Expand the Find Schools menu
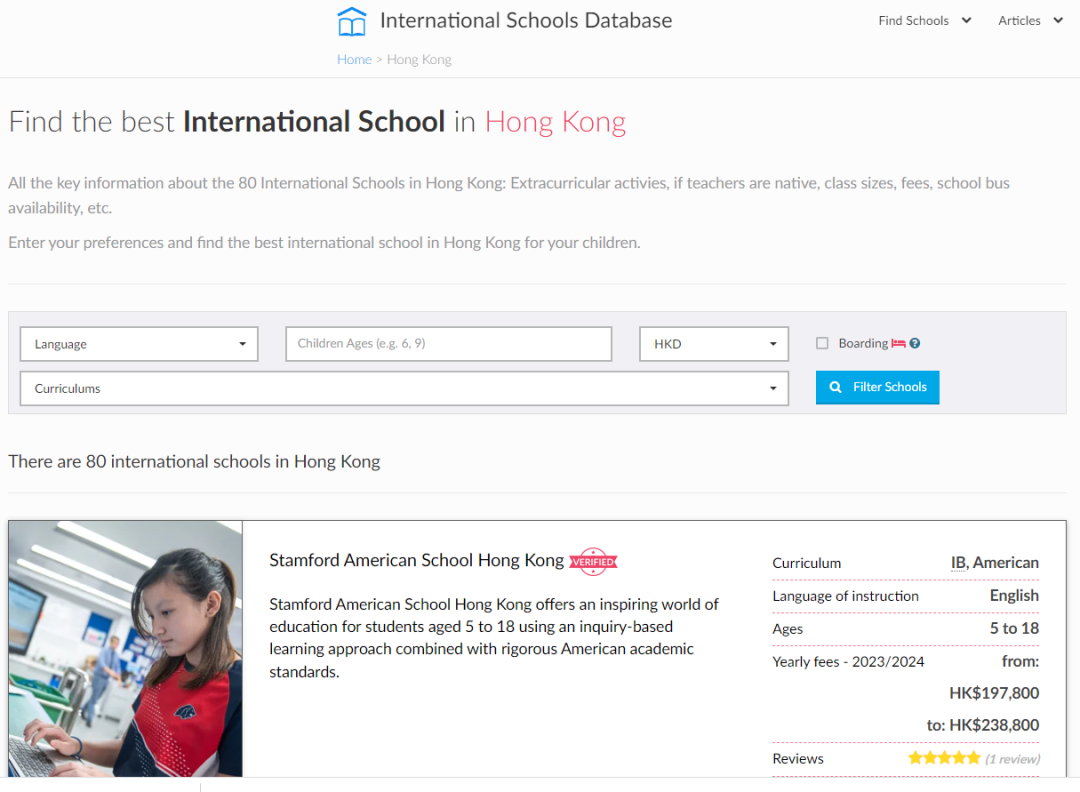The width and height of the screenshot is (1080, 792). pos(924,21)
